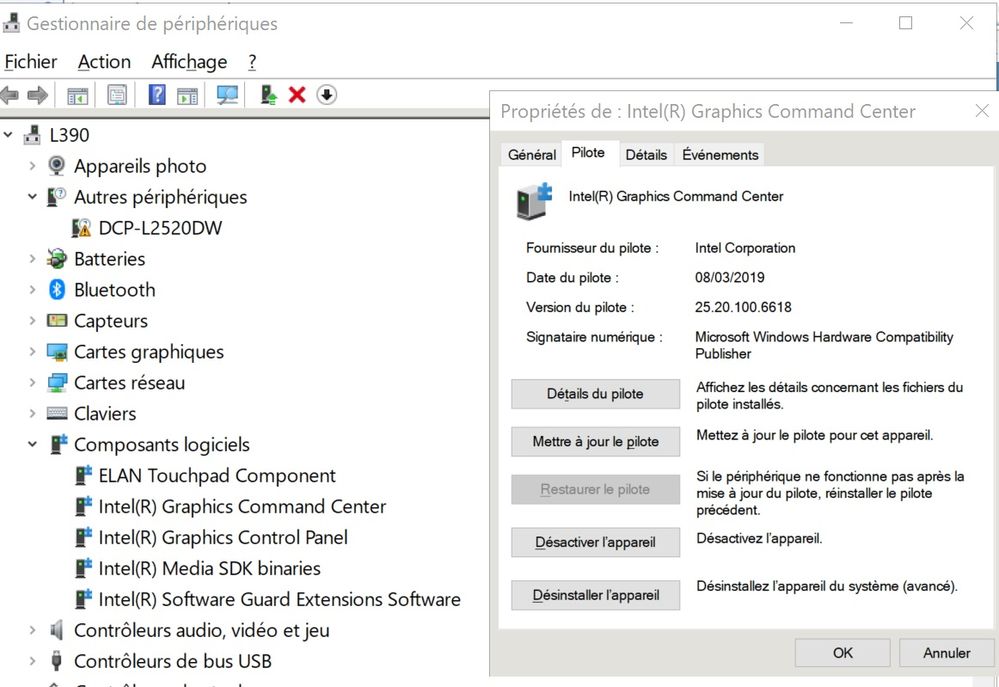This screenshot has height=687, width=999.
Task: Click the red X uninstall device icon
Action: tap(297, 95)
